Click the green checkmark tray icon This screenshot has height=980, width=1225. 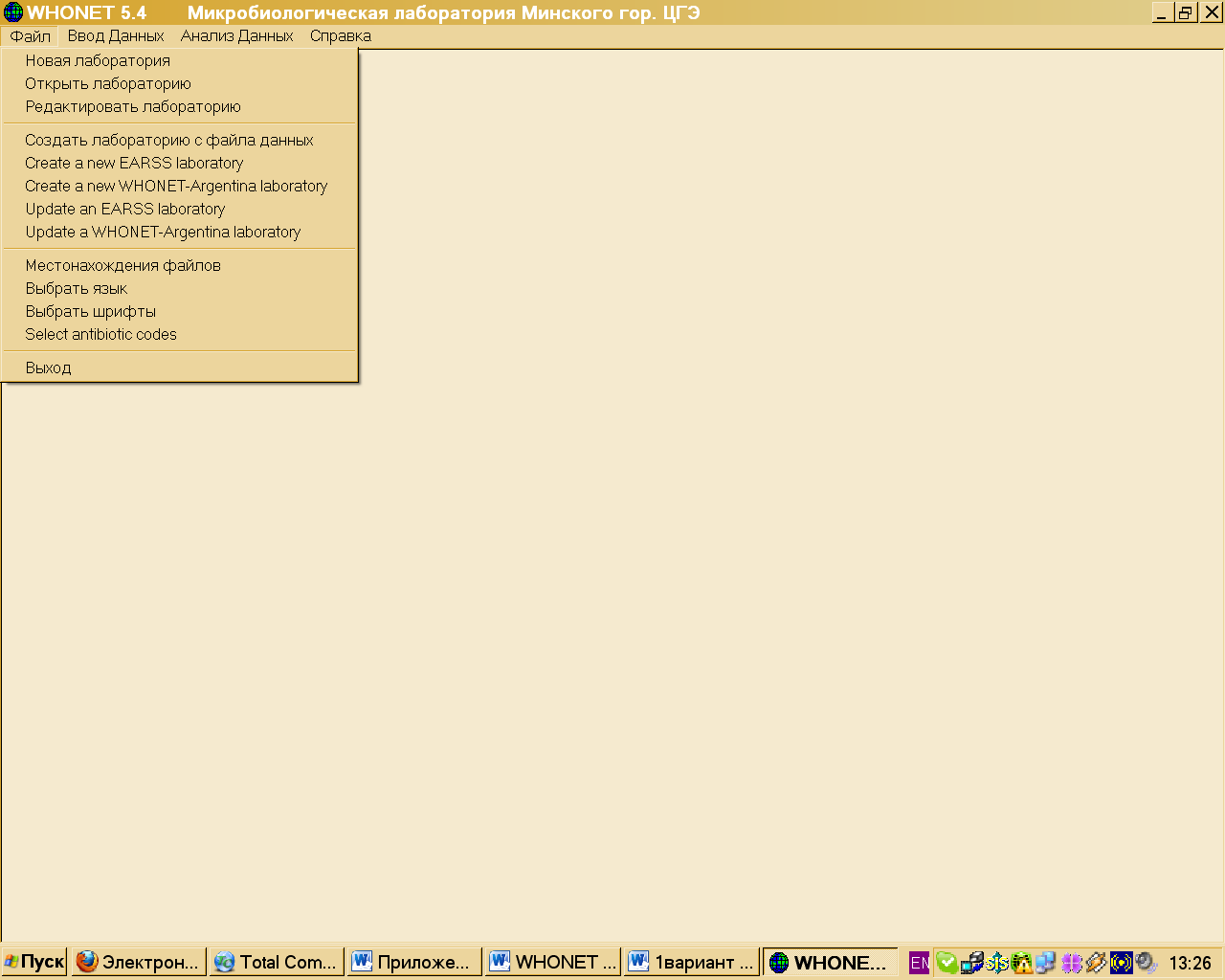point(947,963)
